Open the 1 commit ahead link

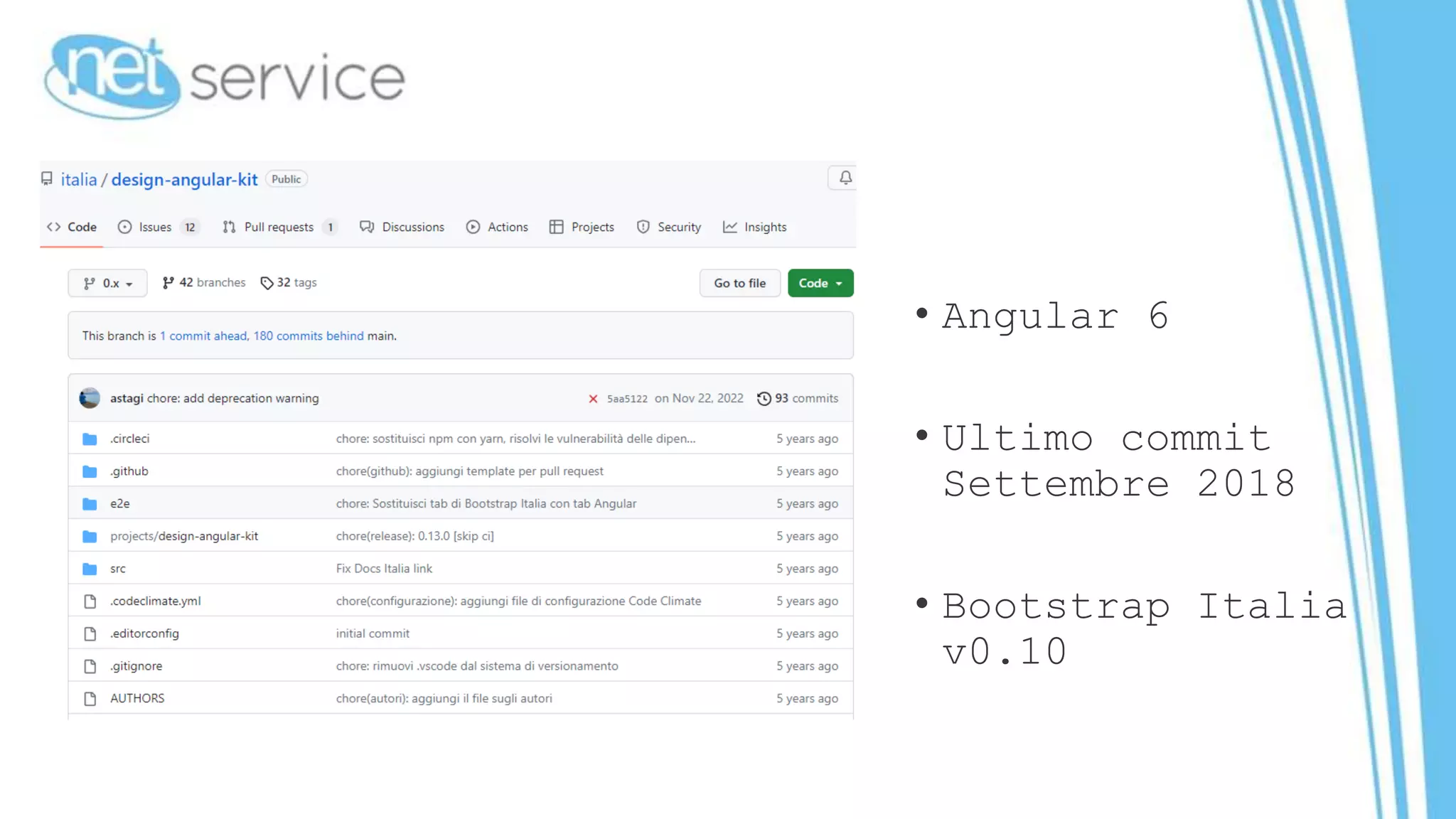pos(203,336)
